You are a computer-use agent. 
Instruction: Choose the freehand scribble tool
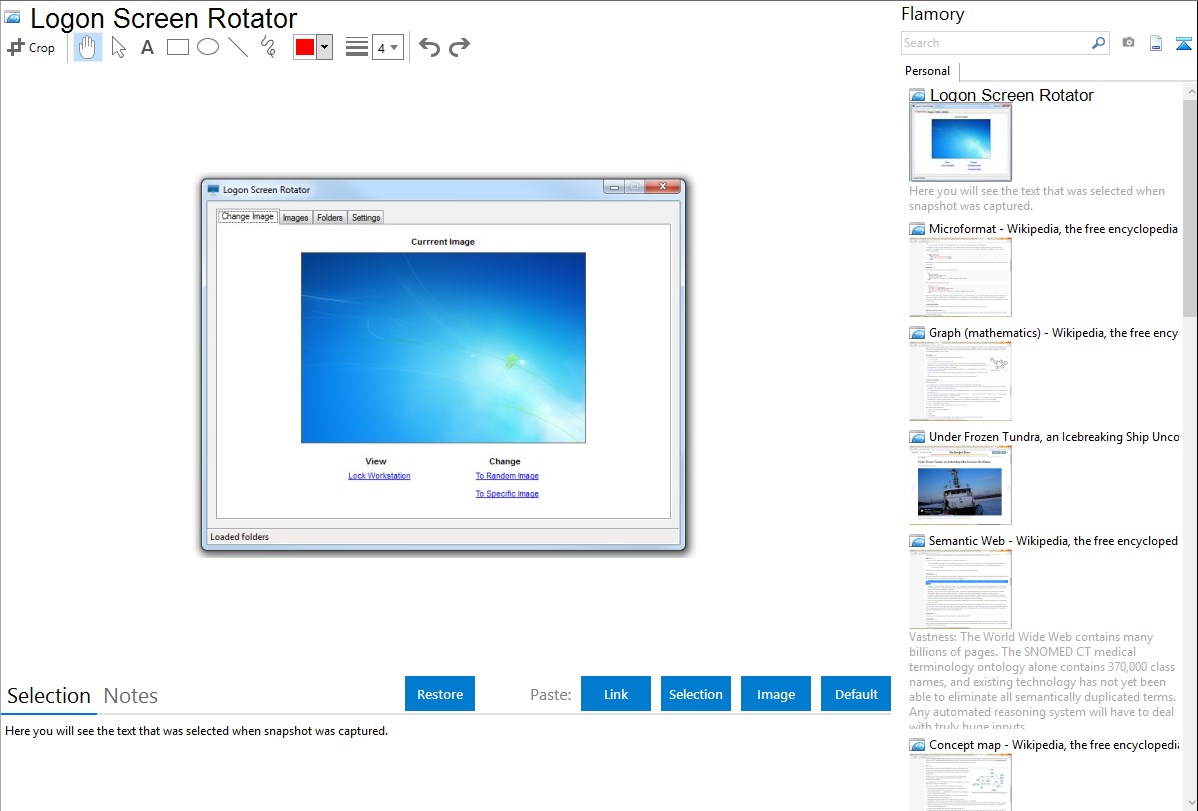click(268, 47)
